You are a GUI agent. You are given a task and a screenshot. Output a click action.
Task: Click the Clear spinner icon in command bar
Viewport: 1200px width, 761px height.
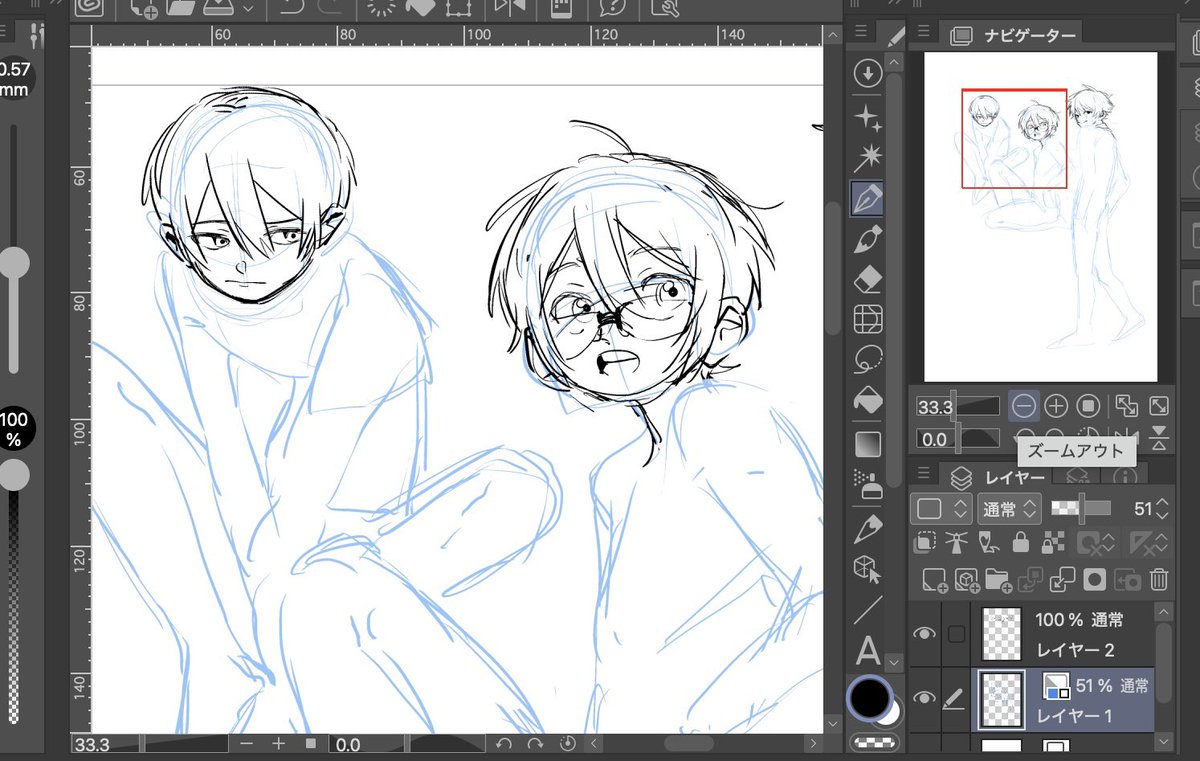coord(381,8)
